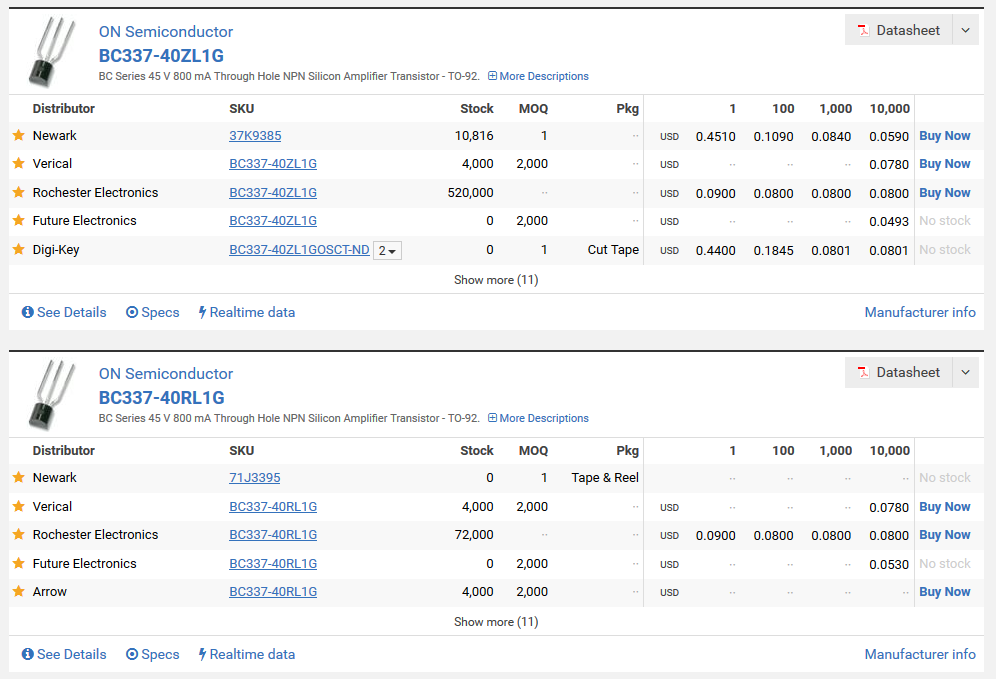Open Newark SKU 71J3395
This screenshot has height=679, width=996.
255,477
